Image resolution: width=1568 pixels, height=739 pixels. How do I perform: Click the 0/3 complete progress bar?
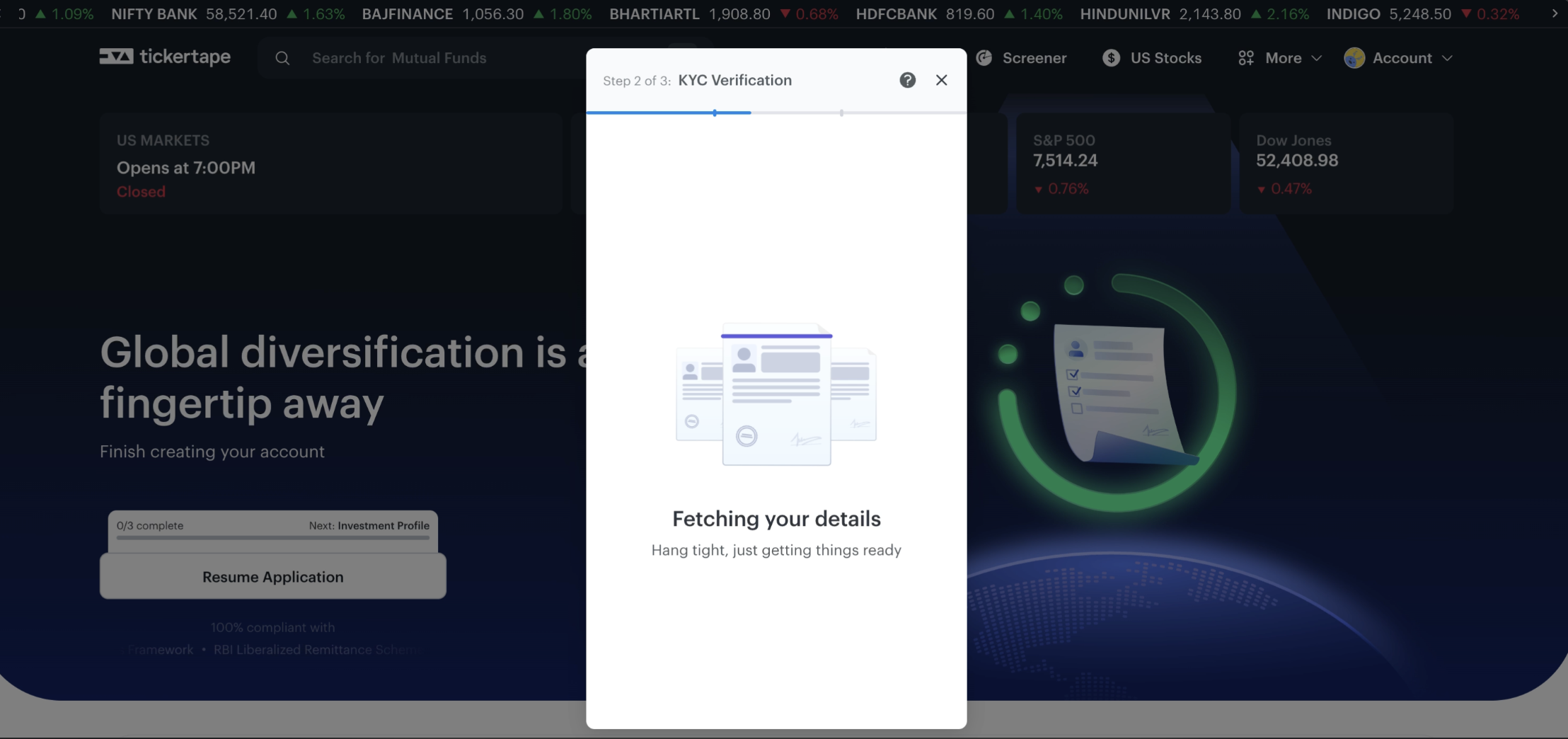(273, 538)
